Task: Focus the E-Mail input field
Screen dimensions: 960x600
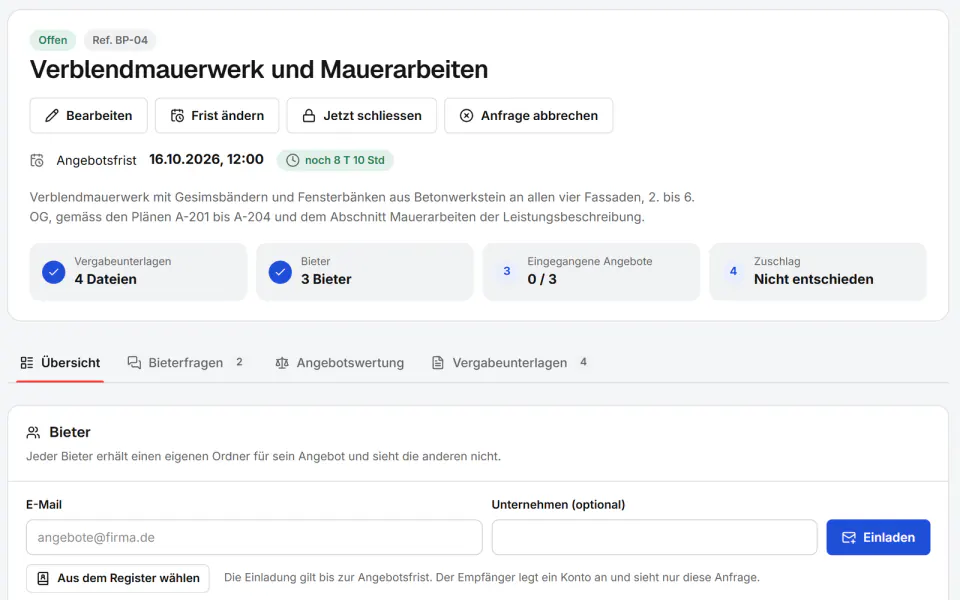Action: tap(254, 538)
